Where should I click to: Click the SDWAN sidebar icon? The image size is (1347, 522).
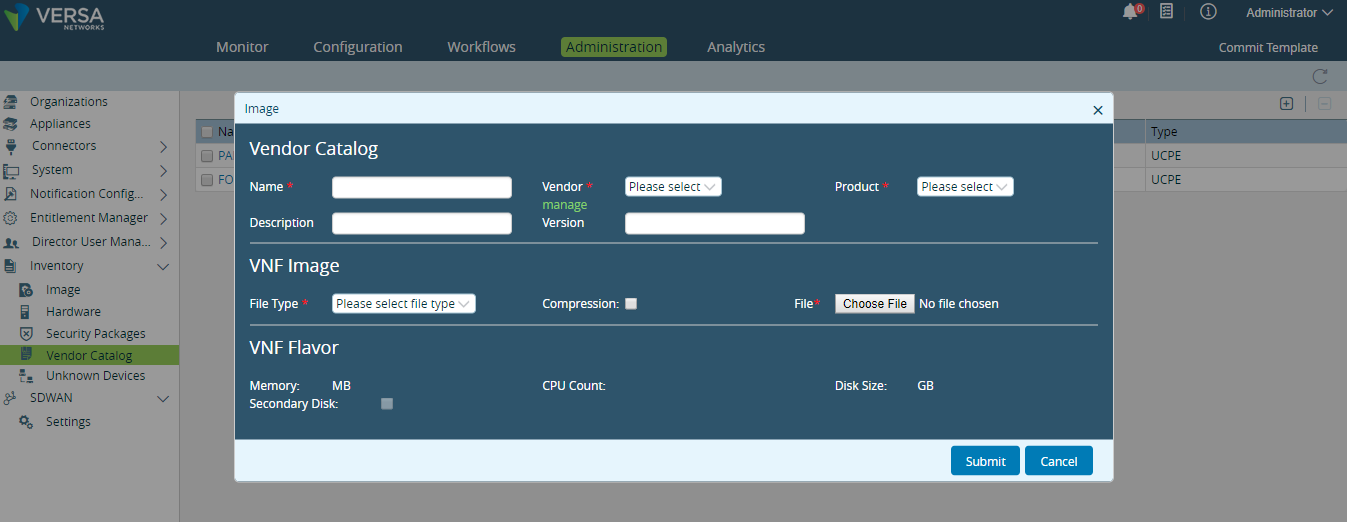[10, 398]
